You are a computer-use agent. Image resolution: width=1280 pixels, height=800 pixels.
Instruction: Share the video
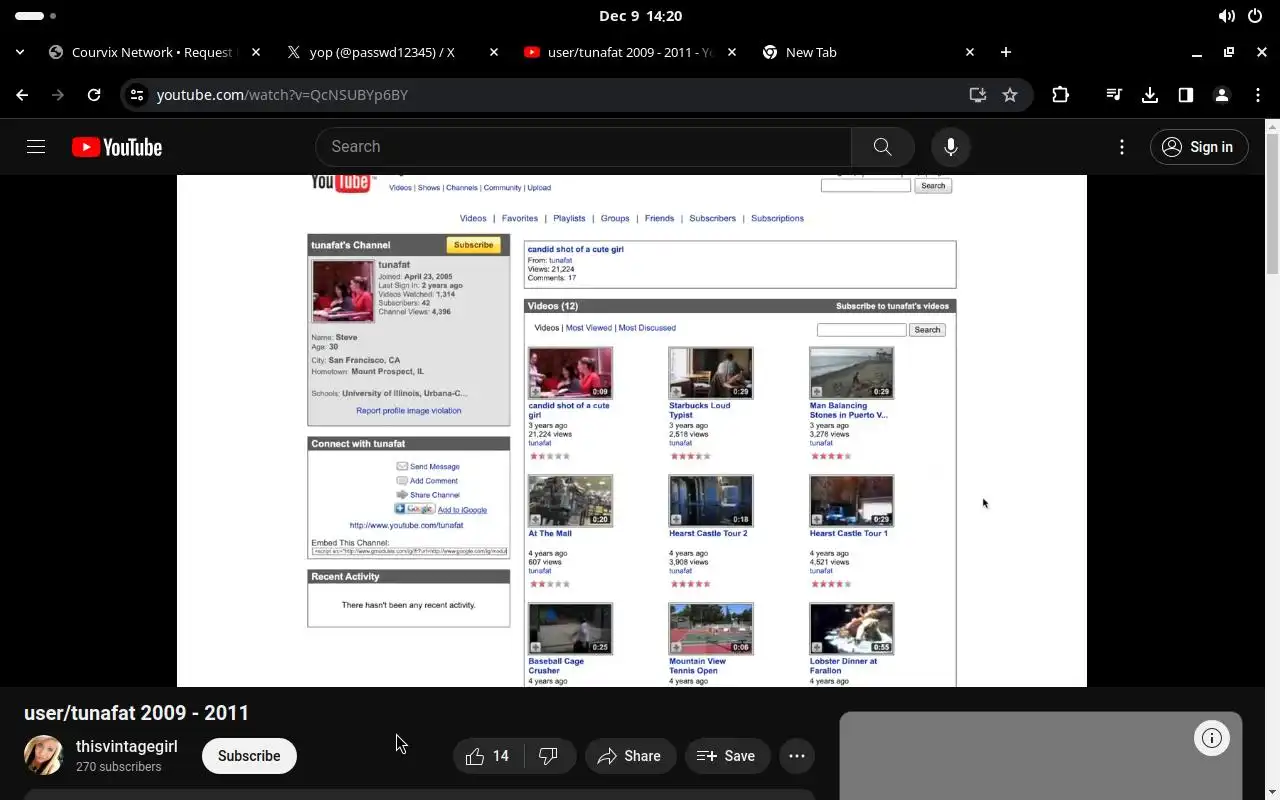point(630,756)
